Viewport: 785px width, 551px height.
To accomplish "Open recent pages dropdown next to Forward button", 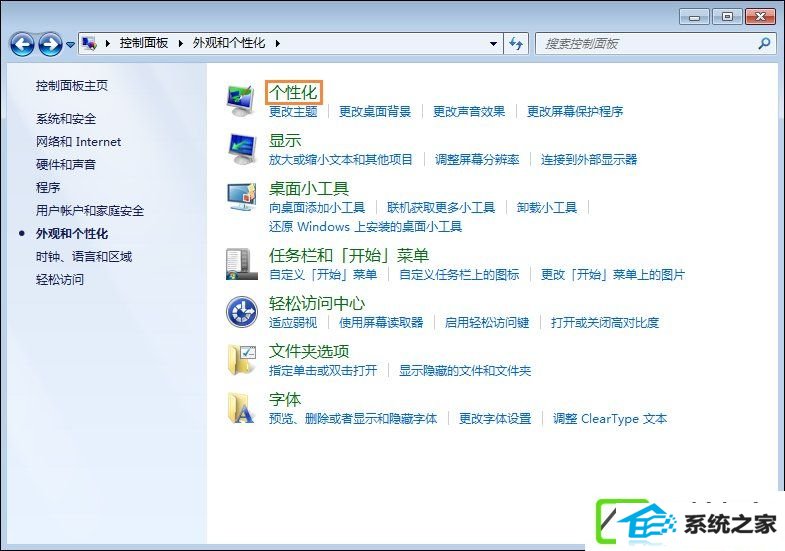I will click(71, 45).
